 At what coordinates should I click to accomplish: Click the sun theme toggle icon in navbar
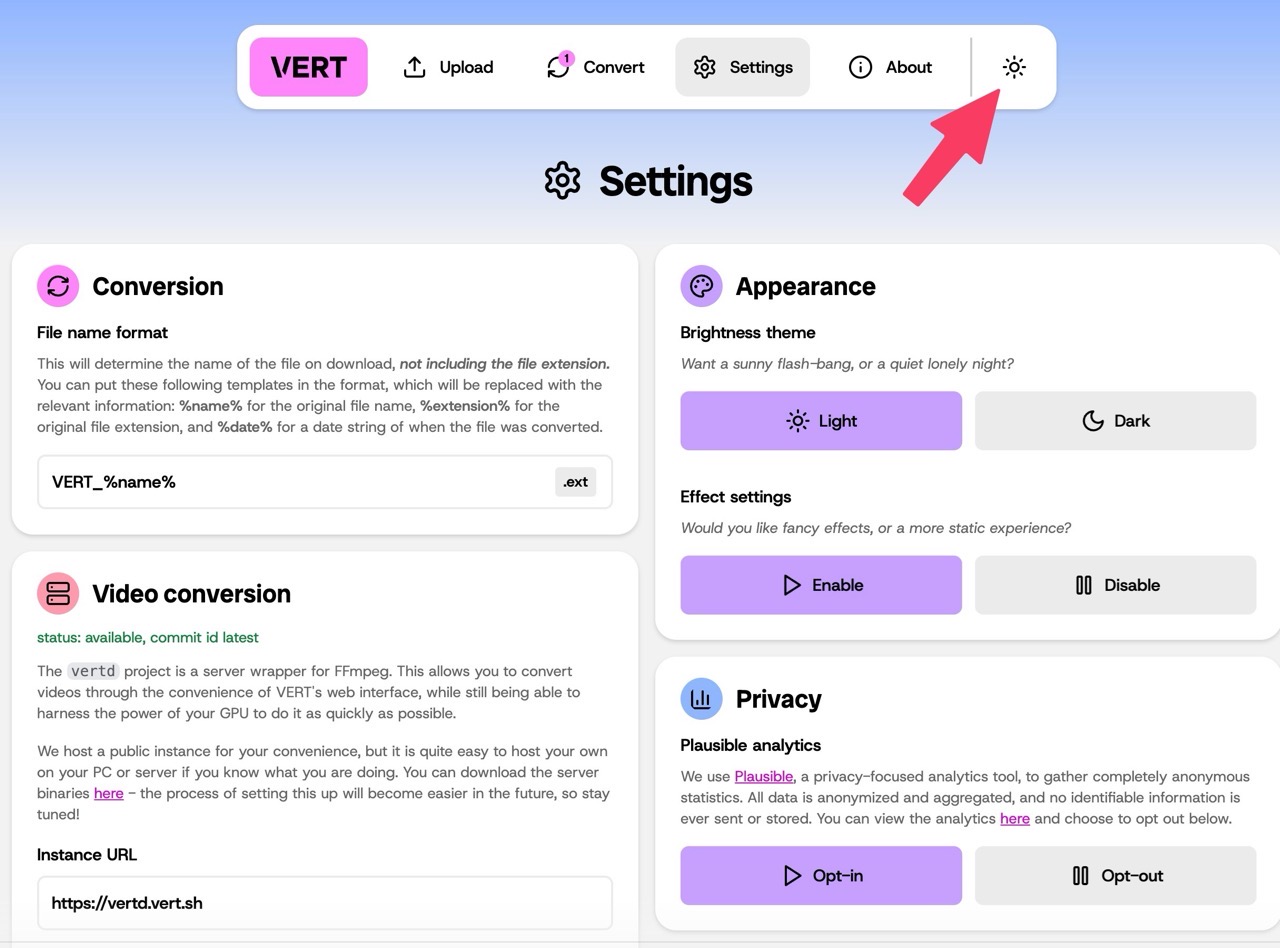click(1014, 67)
